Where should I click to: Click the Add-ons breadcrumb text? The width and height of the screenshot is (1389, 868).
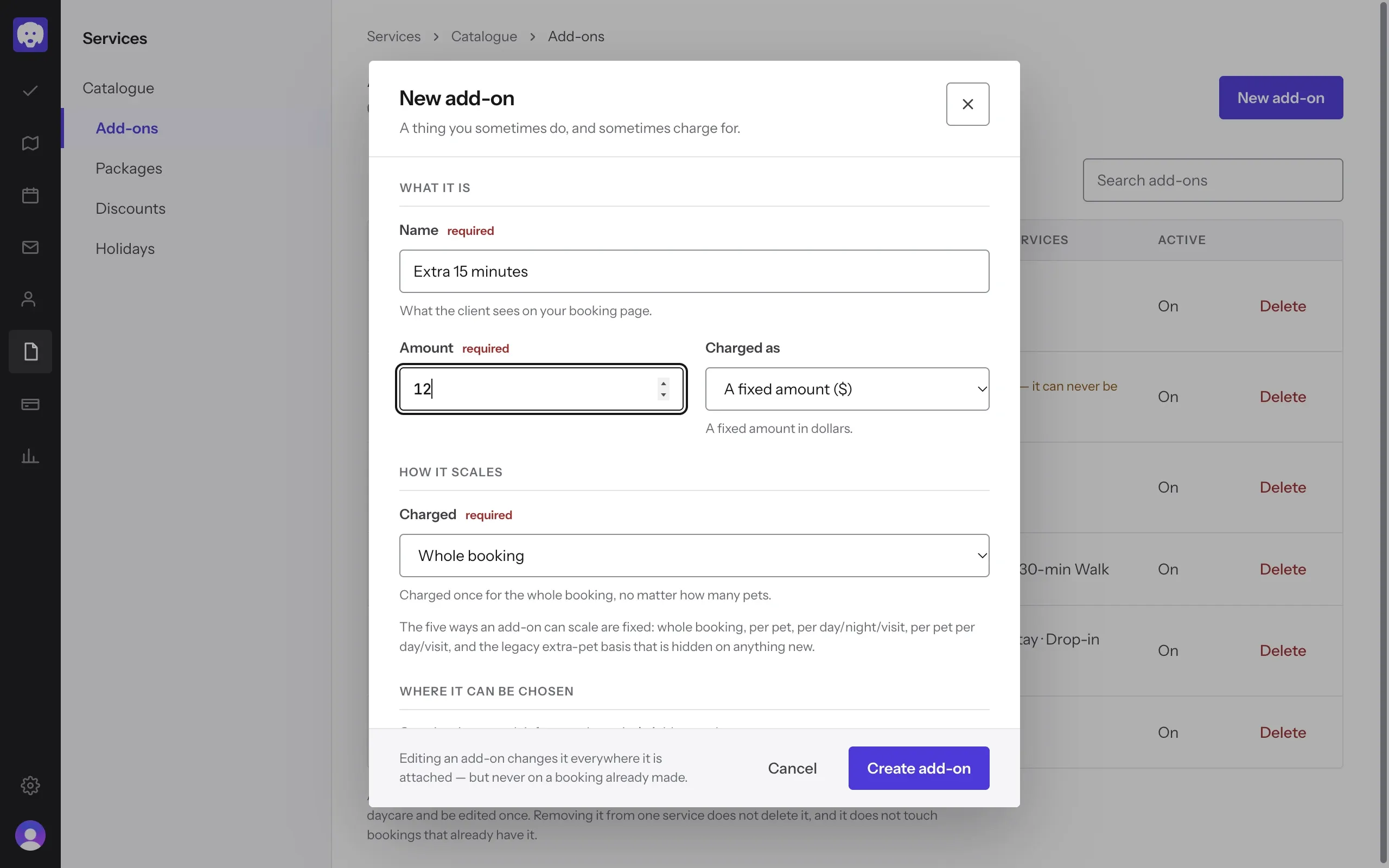[576, 36]
